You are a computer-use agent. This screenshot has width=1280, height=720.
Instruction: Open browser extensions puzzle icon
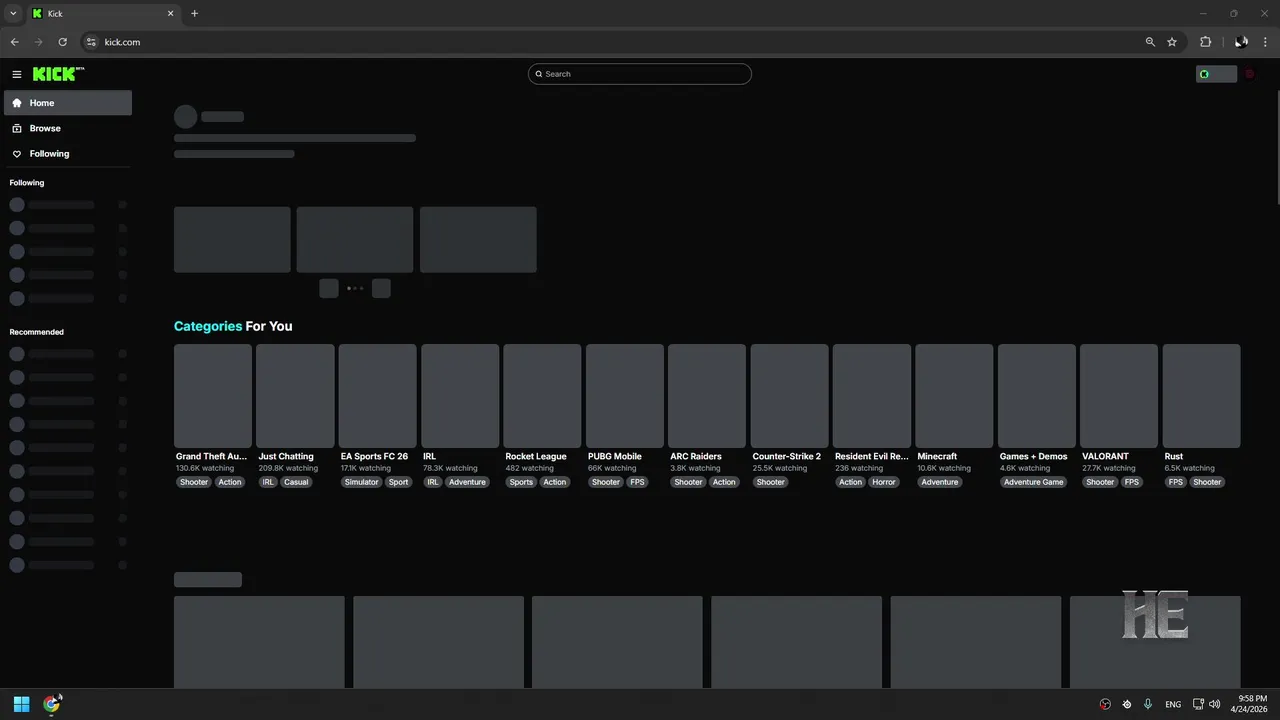click(1205, 42)
